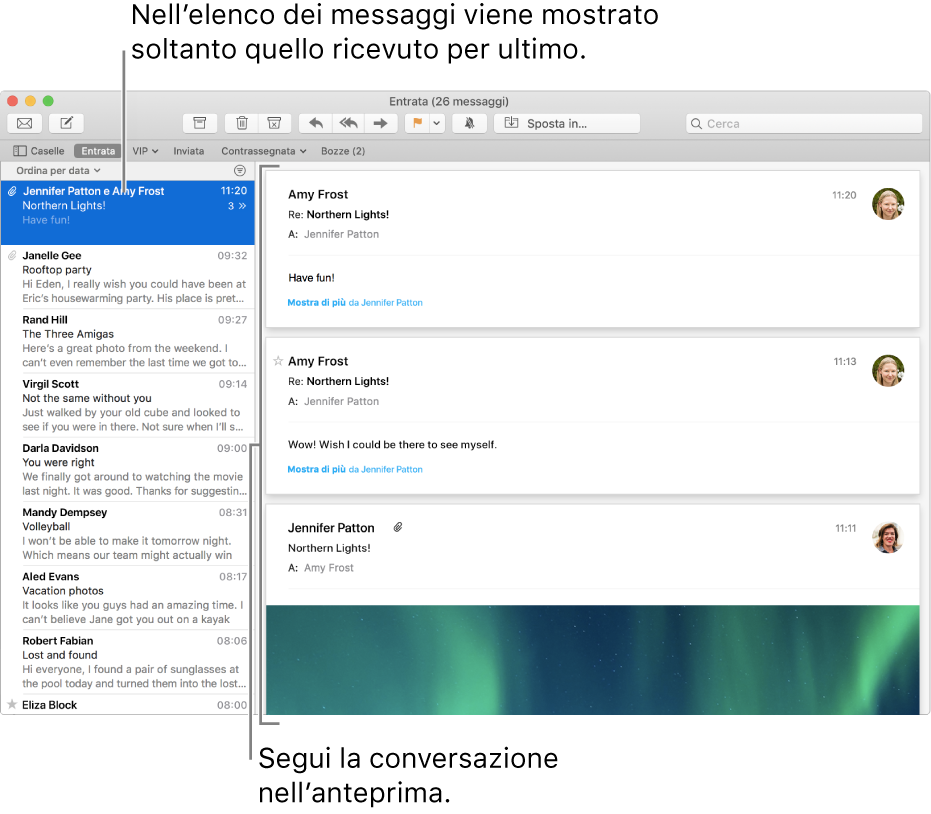Click Amy Frost's avatar in 11:13 message
Image resolution: width=931 pixels, height=814 pixels.
(x=888, y=370)
